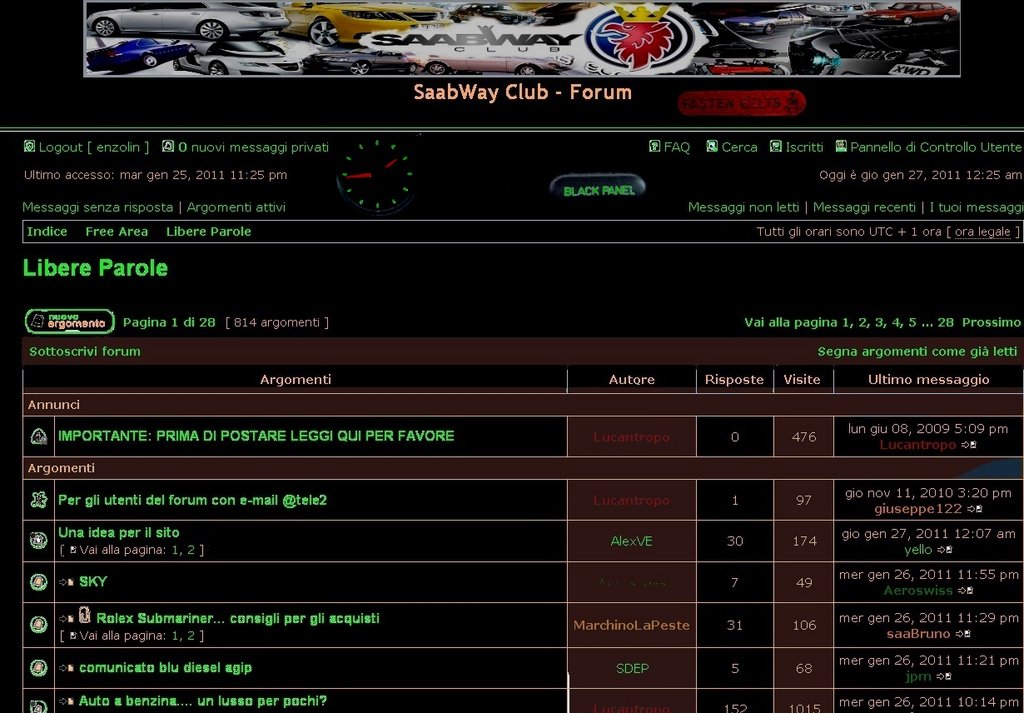Viewport: 1024px width, 713px height.
Task: Jump to first unread post in Rolex Submariner
Action: [x=67, y=619]
